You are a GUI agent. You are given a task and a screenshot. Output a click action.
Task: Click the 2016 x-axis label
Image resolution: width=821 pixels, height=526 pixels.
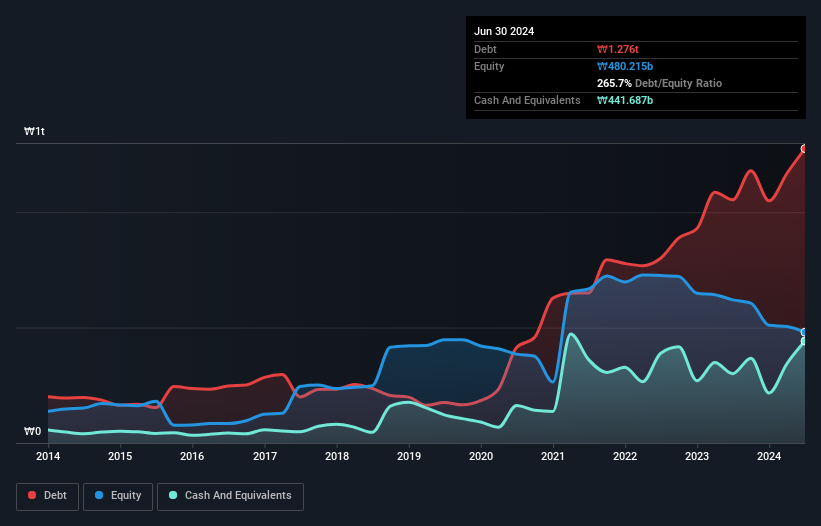pos(192,456)
